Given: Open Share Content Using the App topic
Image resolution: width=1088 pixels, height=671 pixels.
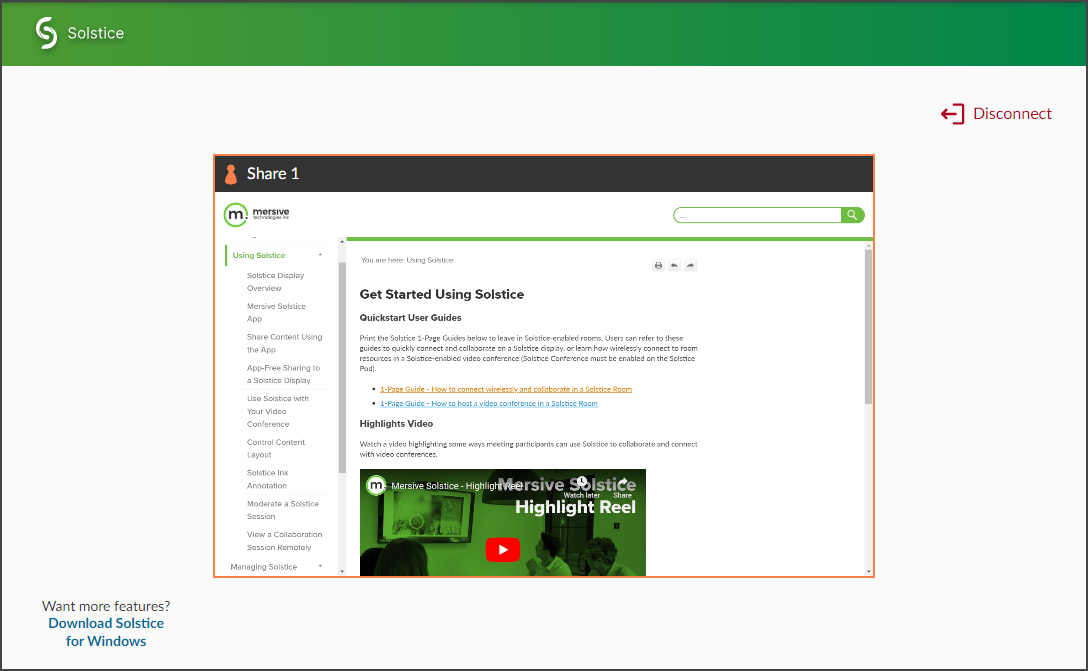Looking at the screenshot, I should 284,343.
